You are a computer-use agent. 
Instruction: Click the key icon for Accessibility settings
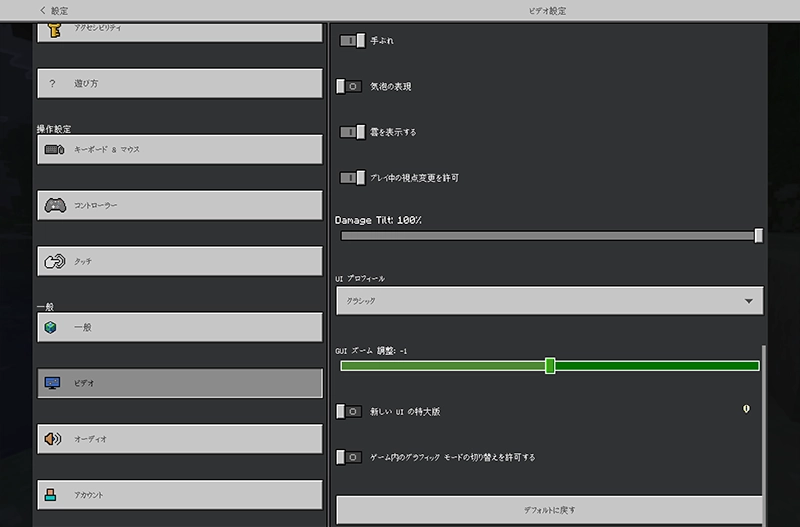tap(53, 29)
